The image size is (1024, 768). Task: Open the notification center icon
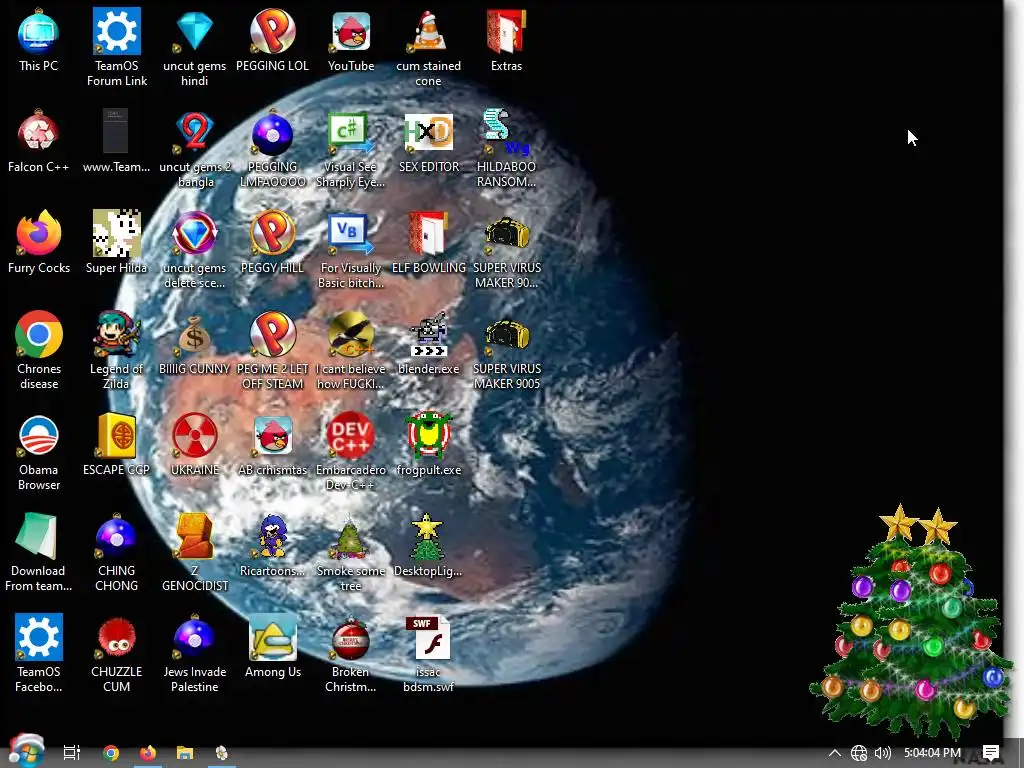(x=991, y=753)
